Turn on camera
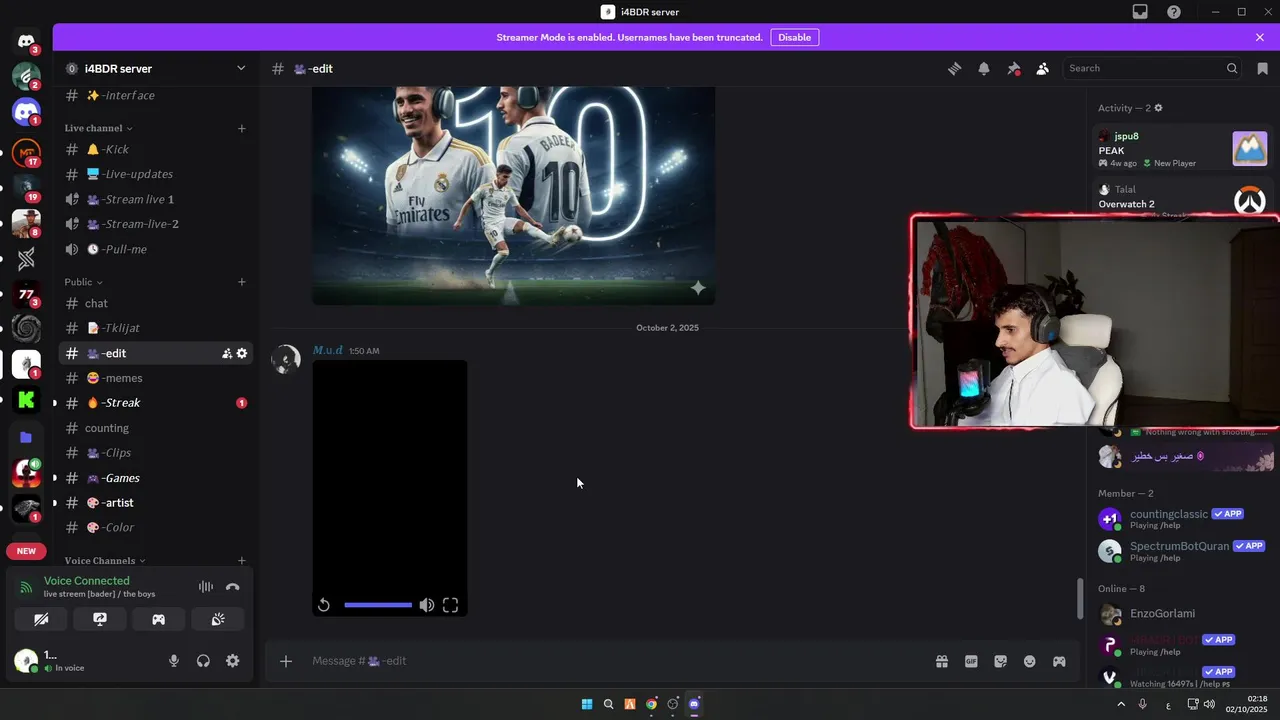 [41, 619]
